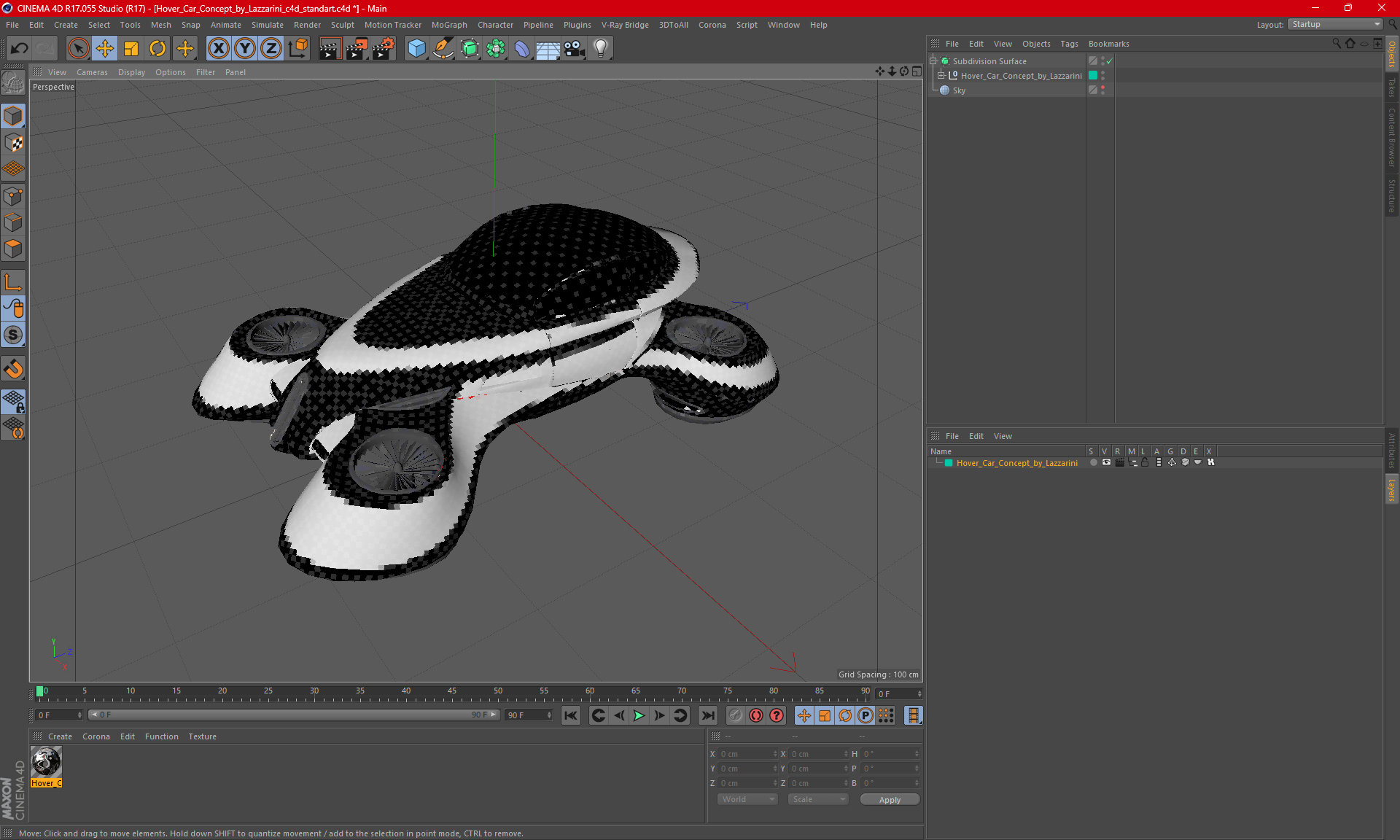Switch to Points mode
Viewport: 1400px width, 840px height.
click(x=13, y=196)
